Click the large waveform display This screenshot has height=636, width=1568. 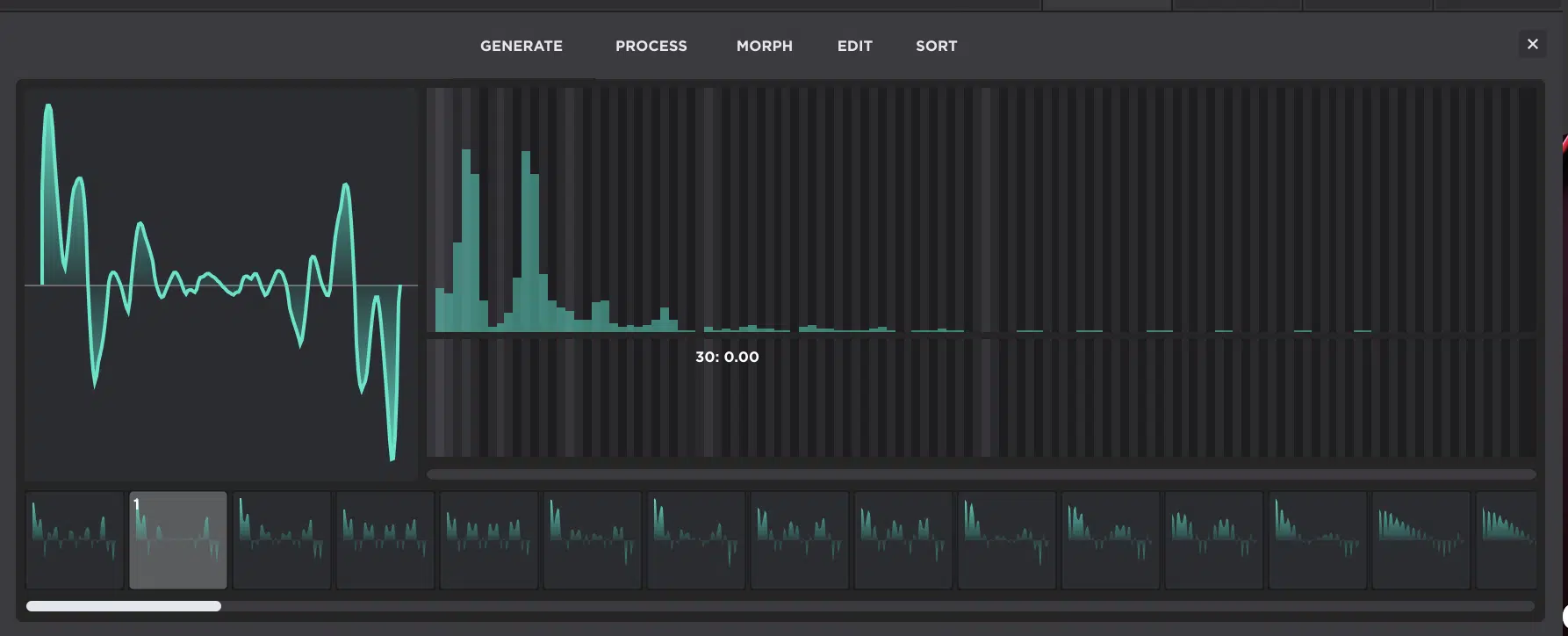[x=220, y=284]
